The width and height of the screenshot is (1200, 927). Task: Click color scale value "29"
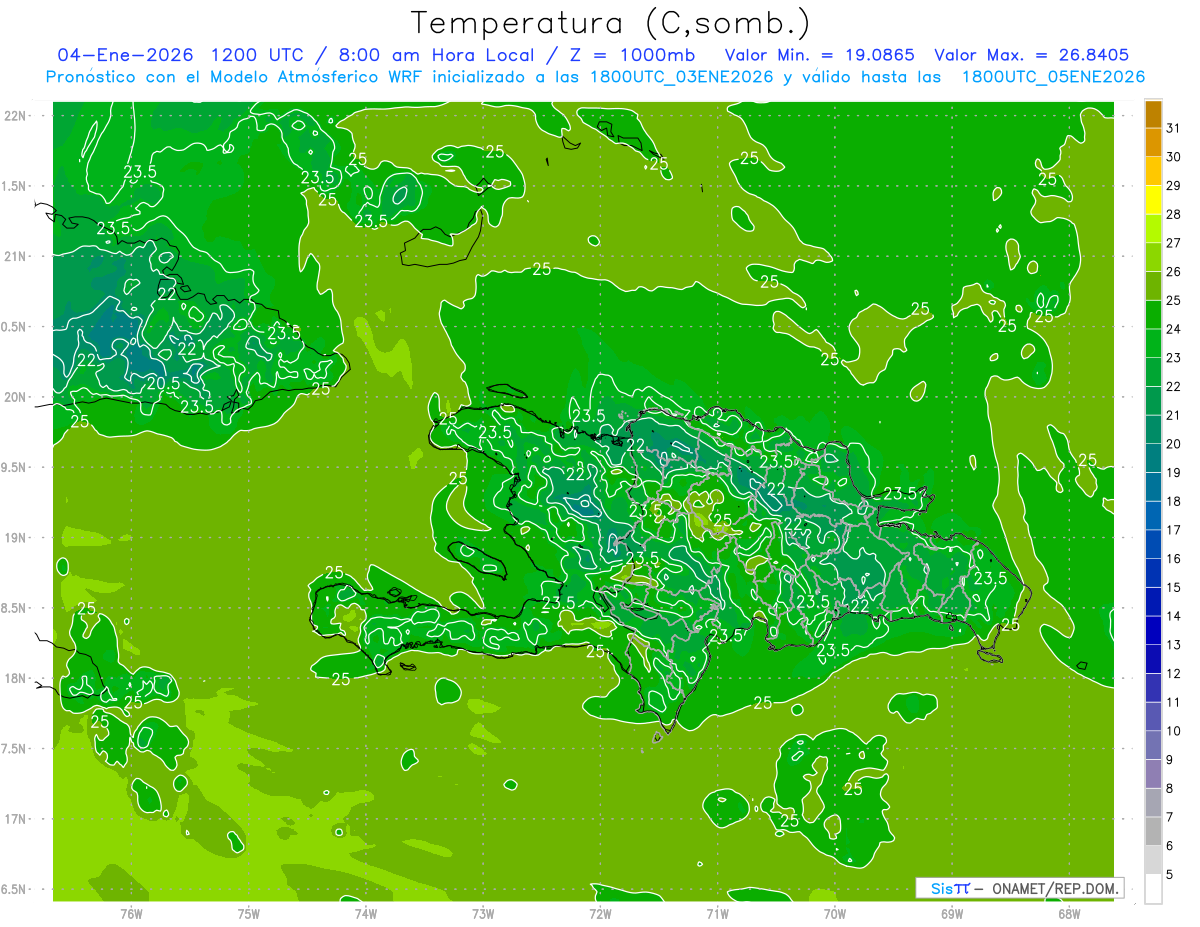1174,185
